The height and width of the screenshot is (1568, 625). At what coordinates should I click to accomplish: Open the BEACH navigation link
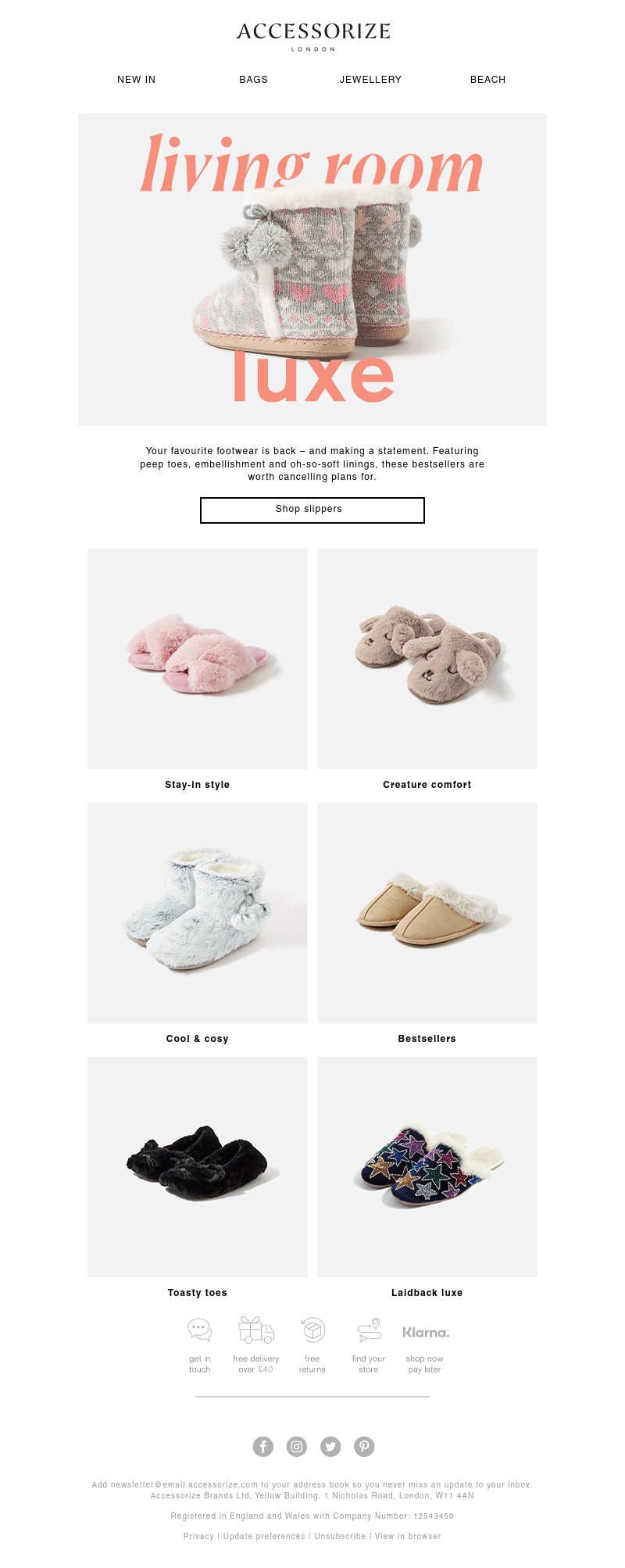488,80
